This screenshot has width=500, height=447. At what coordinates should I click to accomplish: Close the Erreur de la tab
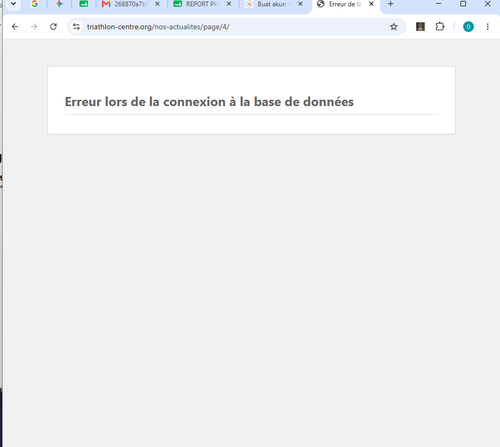[x=371, y=4]
